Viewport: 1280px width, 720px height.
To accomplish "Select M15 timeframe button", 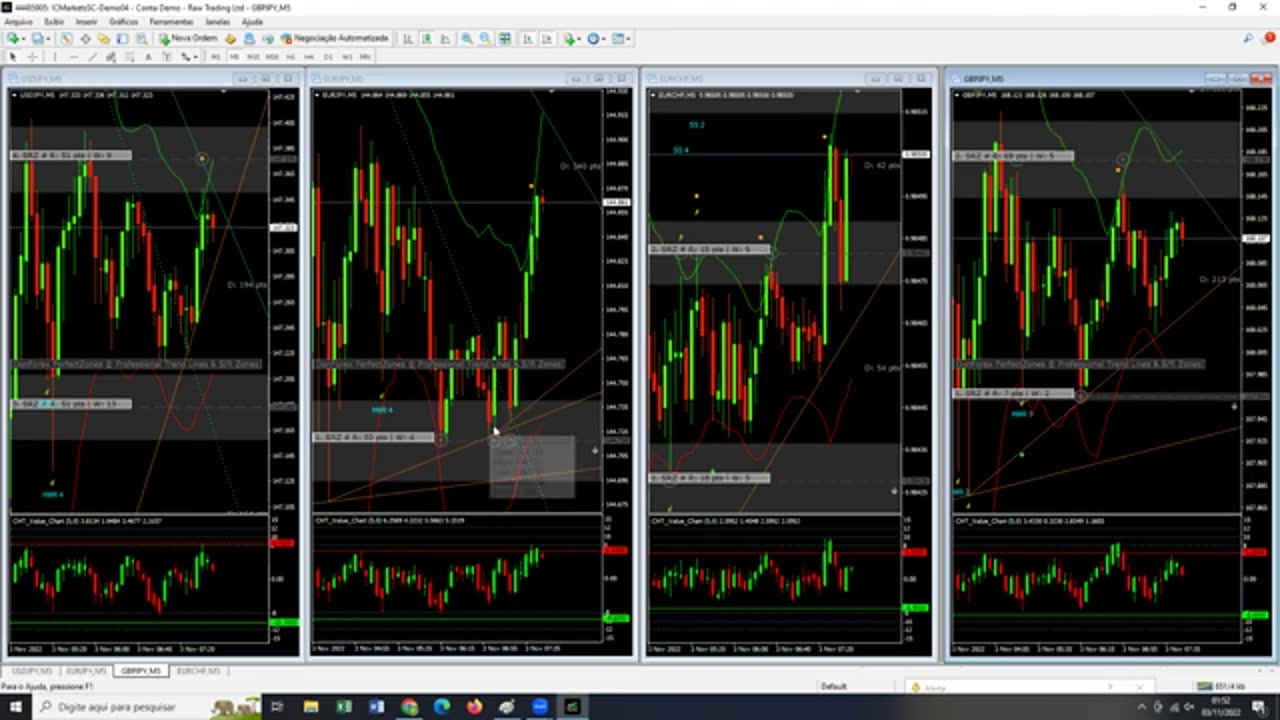I will click(253, 56).
